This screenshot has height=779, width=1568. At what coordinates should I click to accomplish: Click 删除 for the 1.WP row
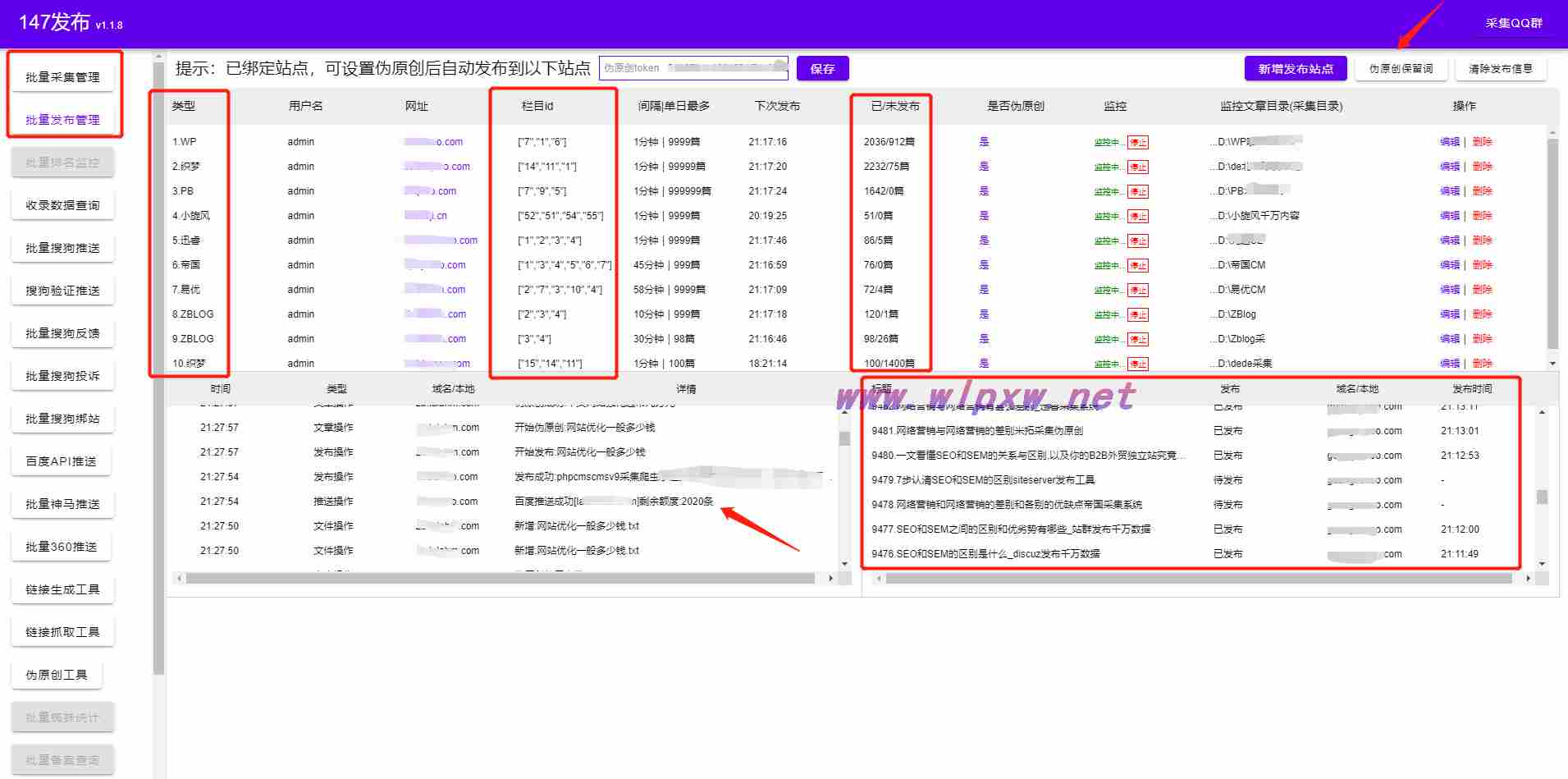(1482, 142)
